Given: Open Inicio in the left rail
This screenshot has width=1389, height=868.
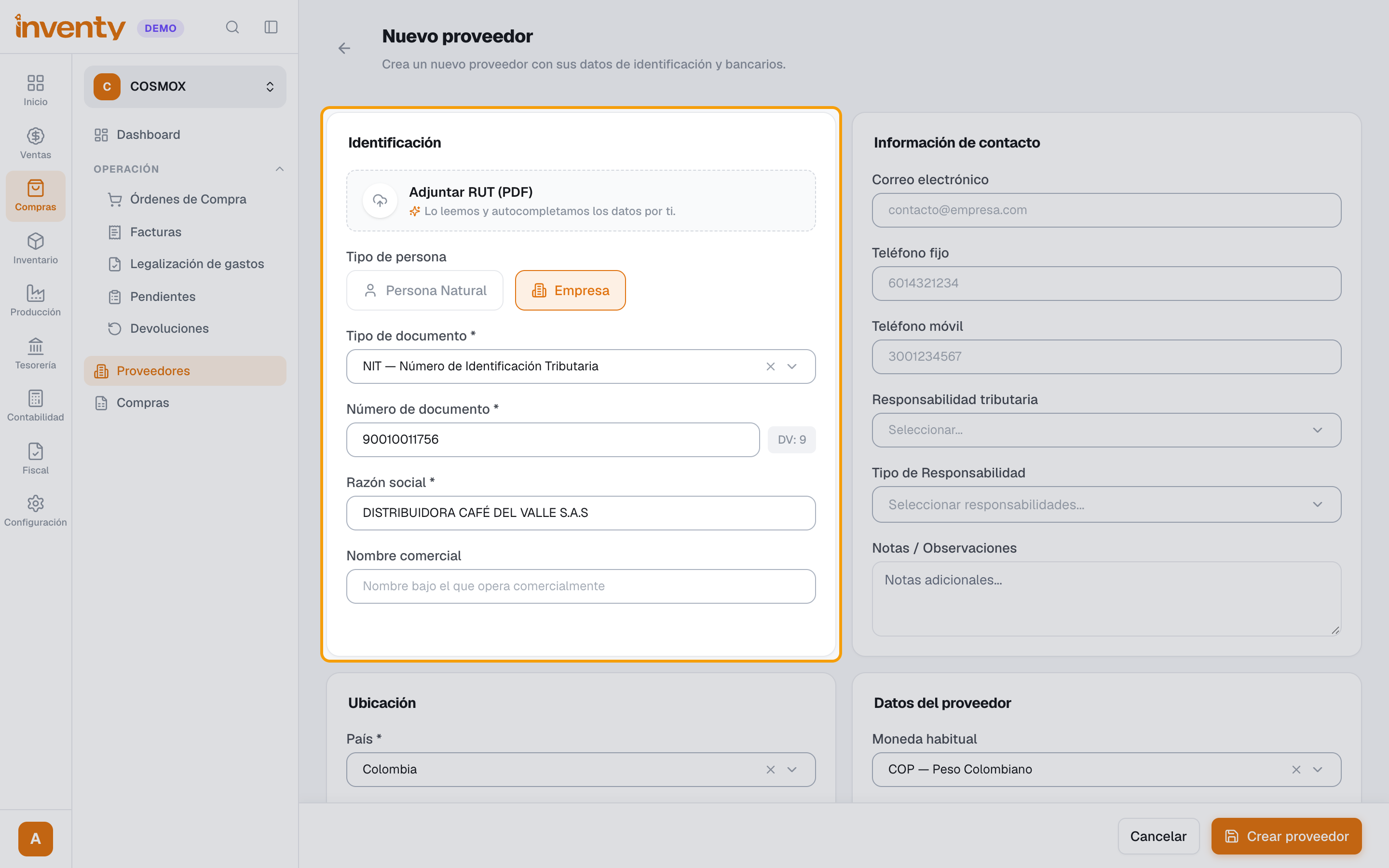Looking at the screenshot, I should (x=36, y=90).
